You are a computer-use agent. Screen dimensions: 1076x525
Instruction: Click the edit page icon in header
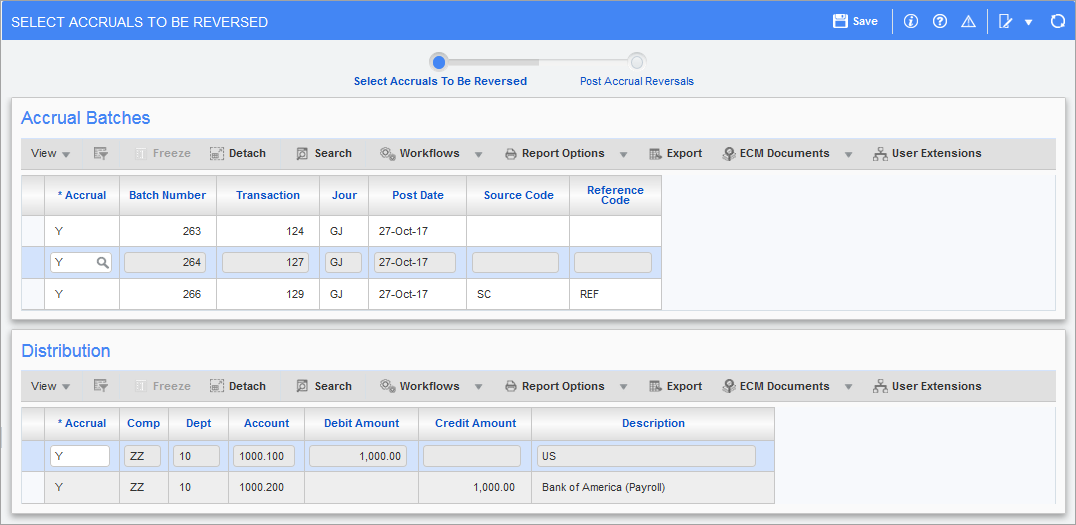tap(1005, 21)
